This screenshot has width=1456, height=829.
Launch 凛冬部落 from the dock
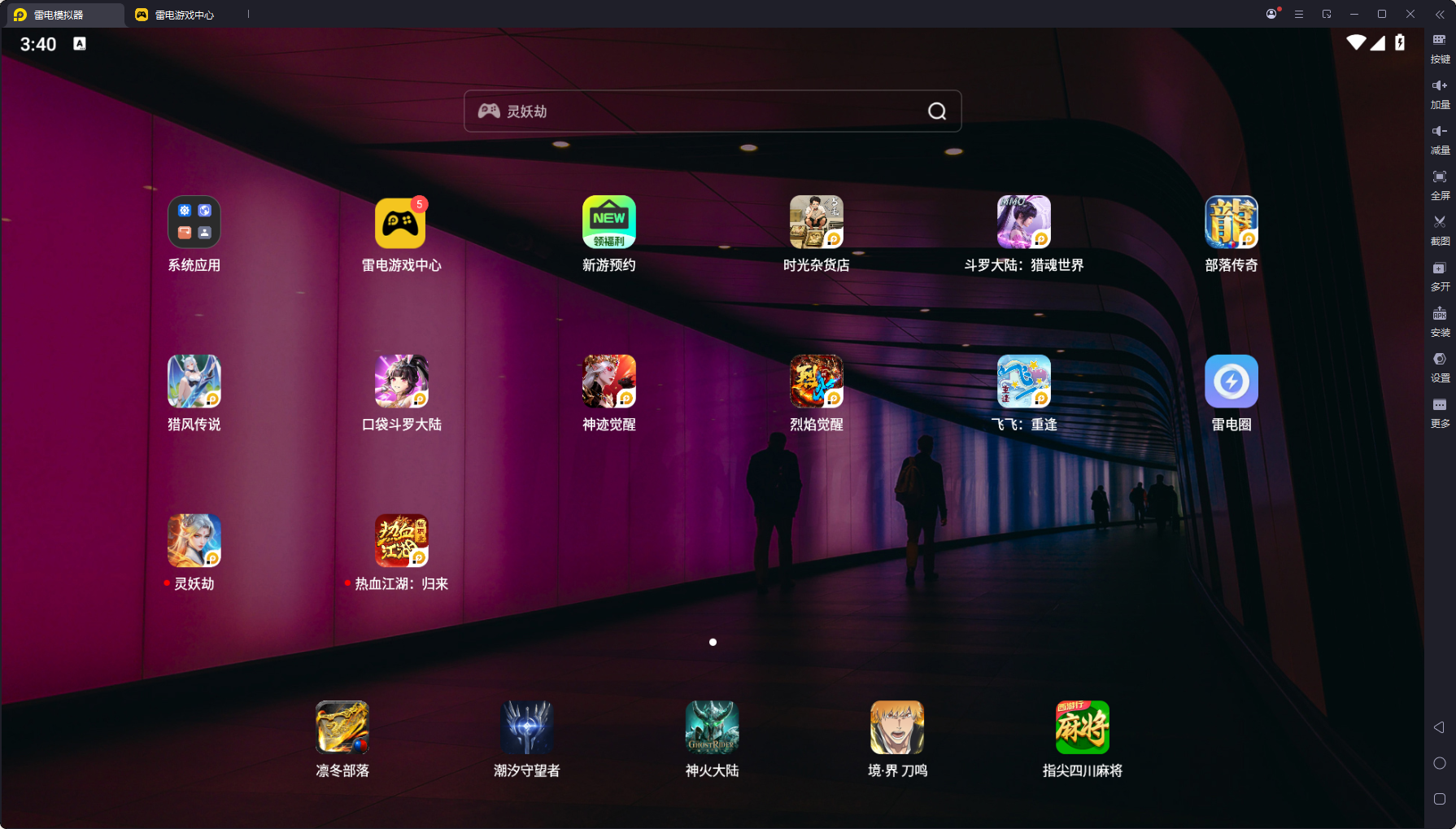(x=342, y=727)
